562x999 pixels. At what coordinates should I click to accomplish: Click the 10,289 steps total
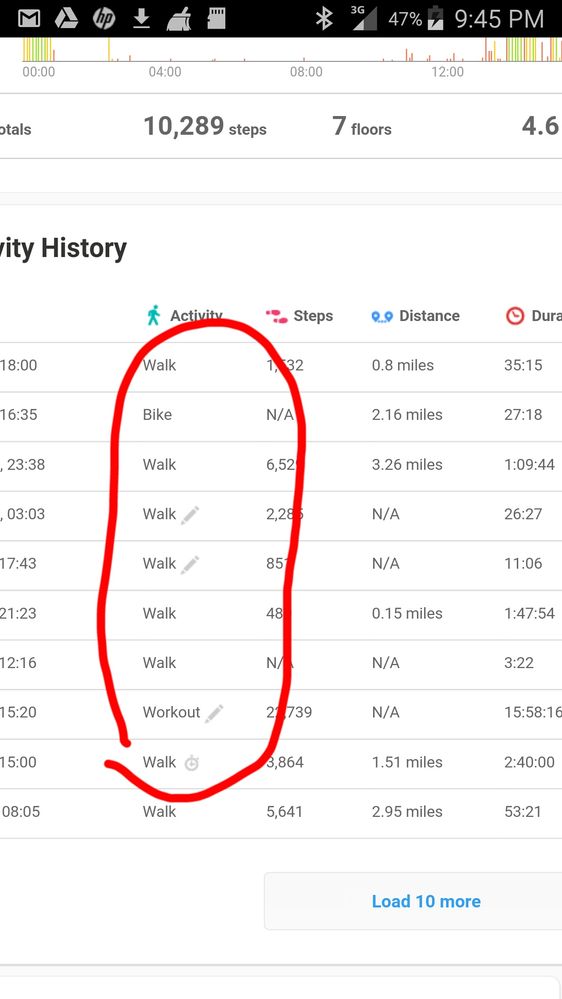coord(205,126)
